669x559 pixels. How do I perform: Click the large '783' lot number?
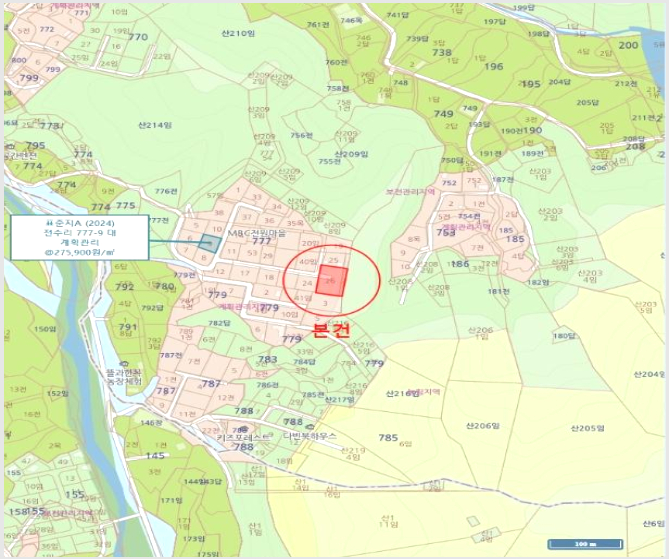pyautogui.click(x=268, y=359)
